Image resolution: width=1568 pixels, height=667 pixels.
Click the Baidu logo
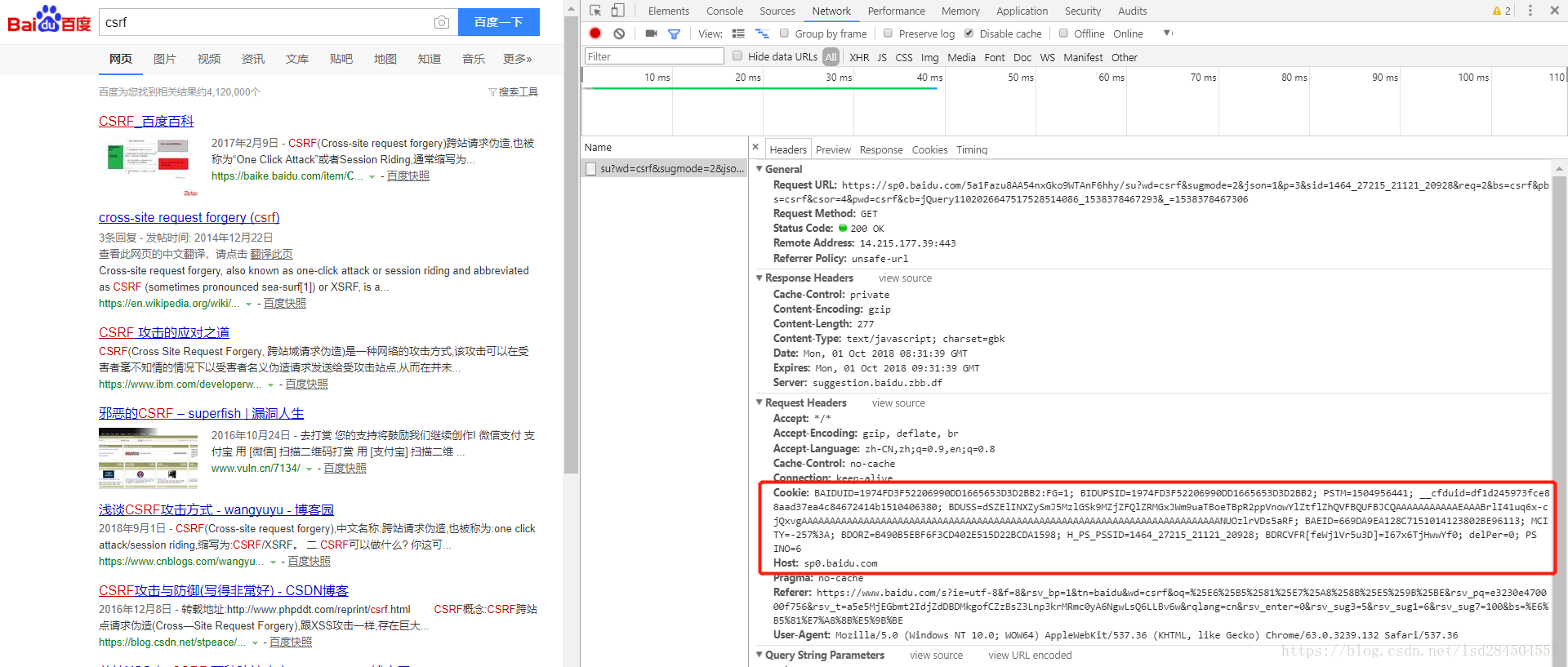point(49,20)
